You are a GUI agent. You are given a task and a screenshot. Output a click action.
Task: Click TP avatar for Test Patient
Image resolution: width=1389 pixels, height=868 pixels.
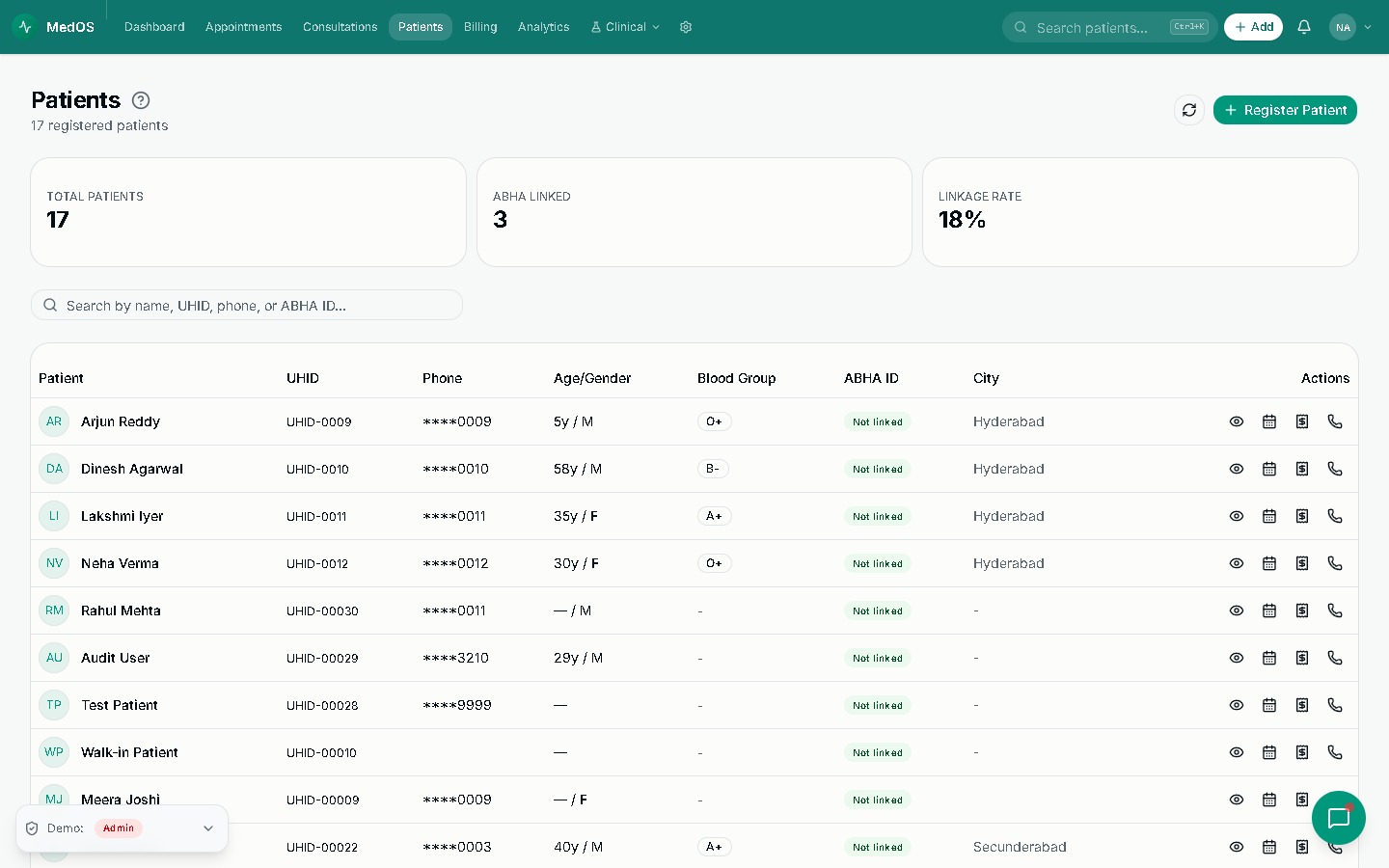54,705
